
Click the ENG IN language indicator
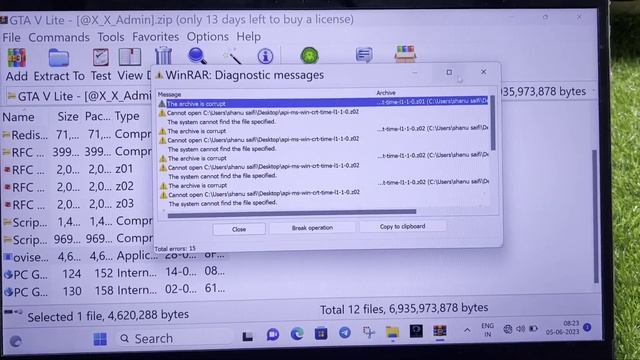pyautogui.click(x=487, y=330)
